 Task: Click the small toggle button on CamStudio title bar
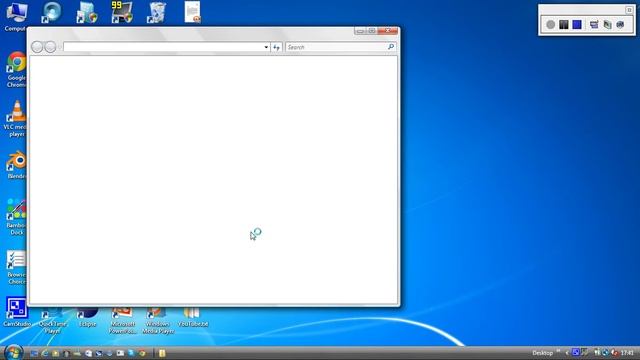(629, 10)
